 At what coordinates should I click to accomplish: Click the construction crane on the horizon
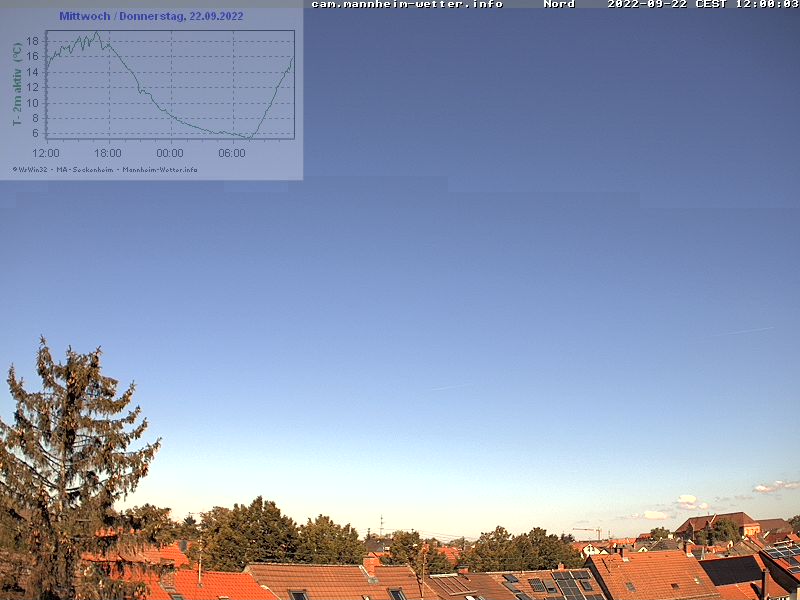(x=588, y=531)
